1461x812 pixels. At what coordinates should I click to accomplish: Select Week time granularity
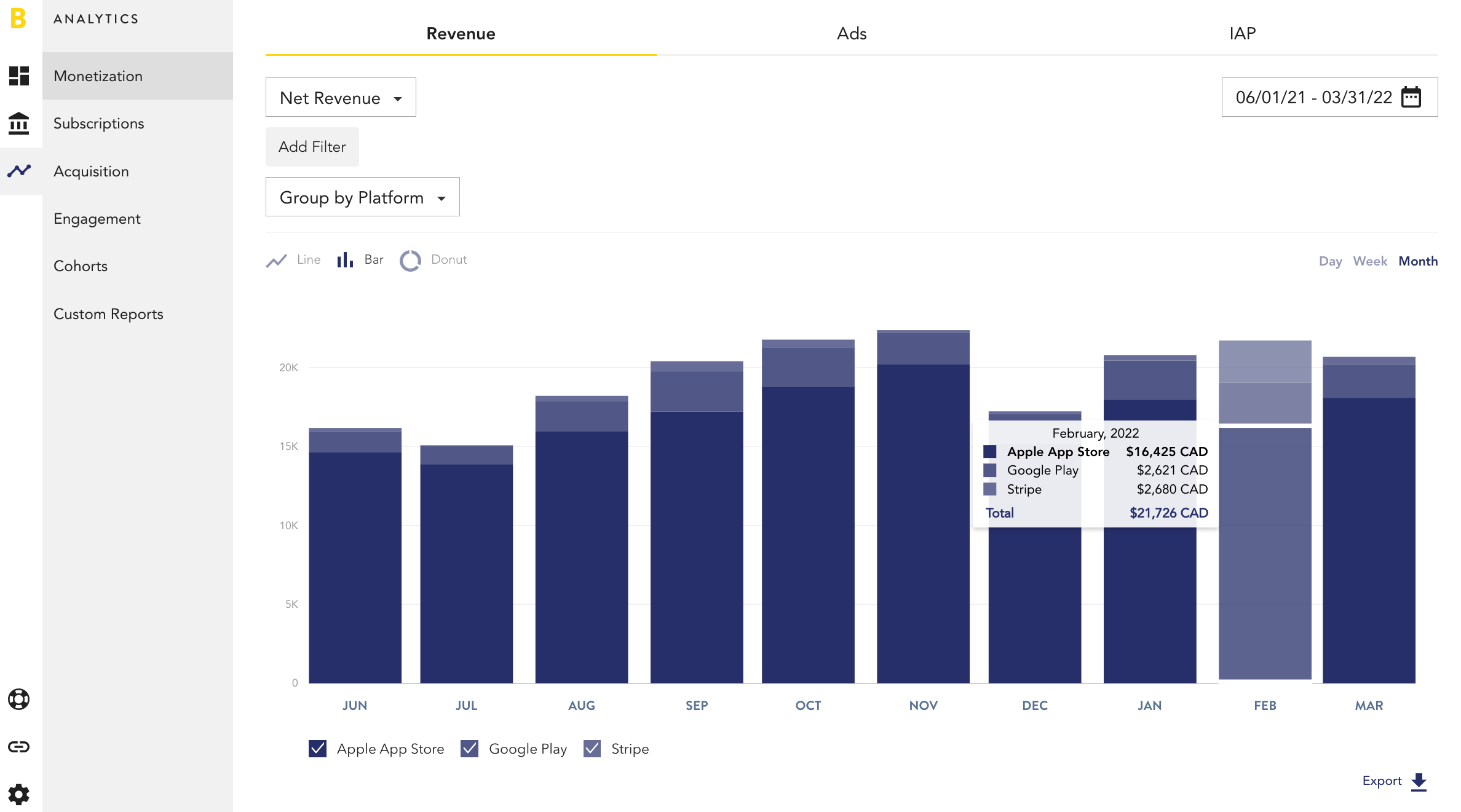(1370, 261)
